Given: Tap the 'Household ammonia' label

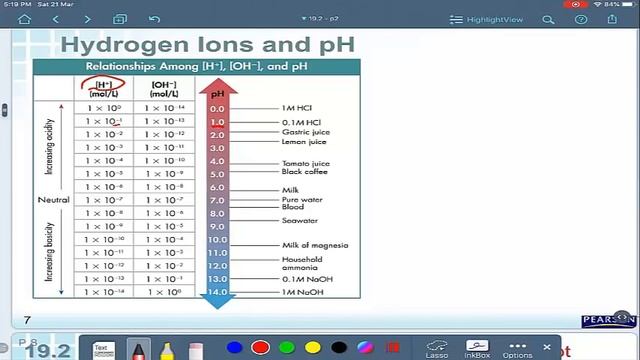Looking at the screenshot, I should (302, 263).
